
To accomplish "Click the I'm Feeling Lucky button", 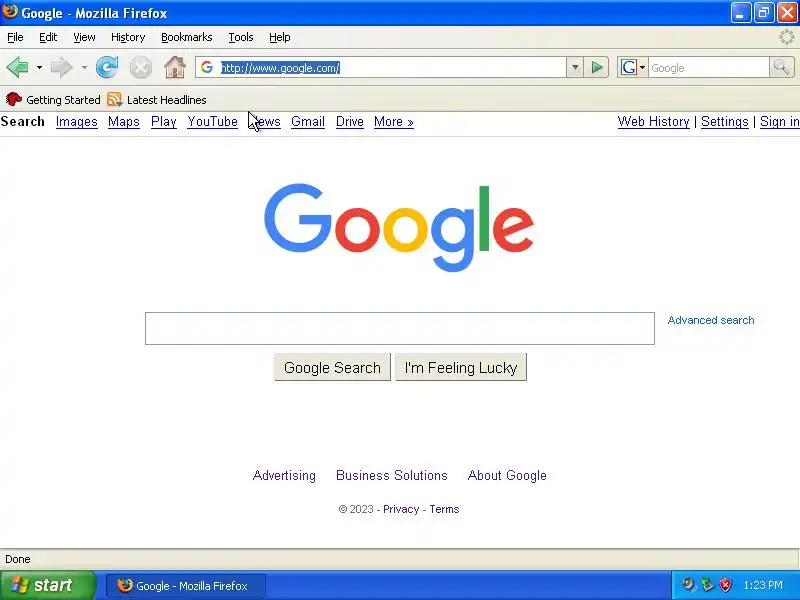I will click(461, 367).
